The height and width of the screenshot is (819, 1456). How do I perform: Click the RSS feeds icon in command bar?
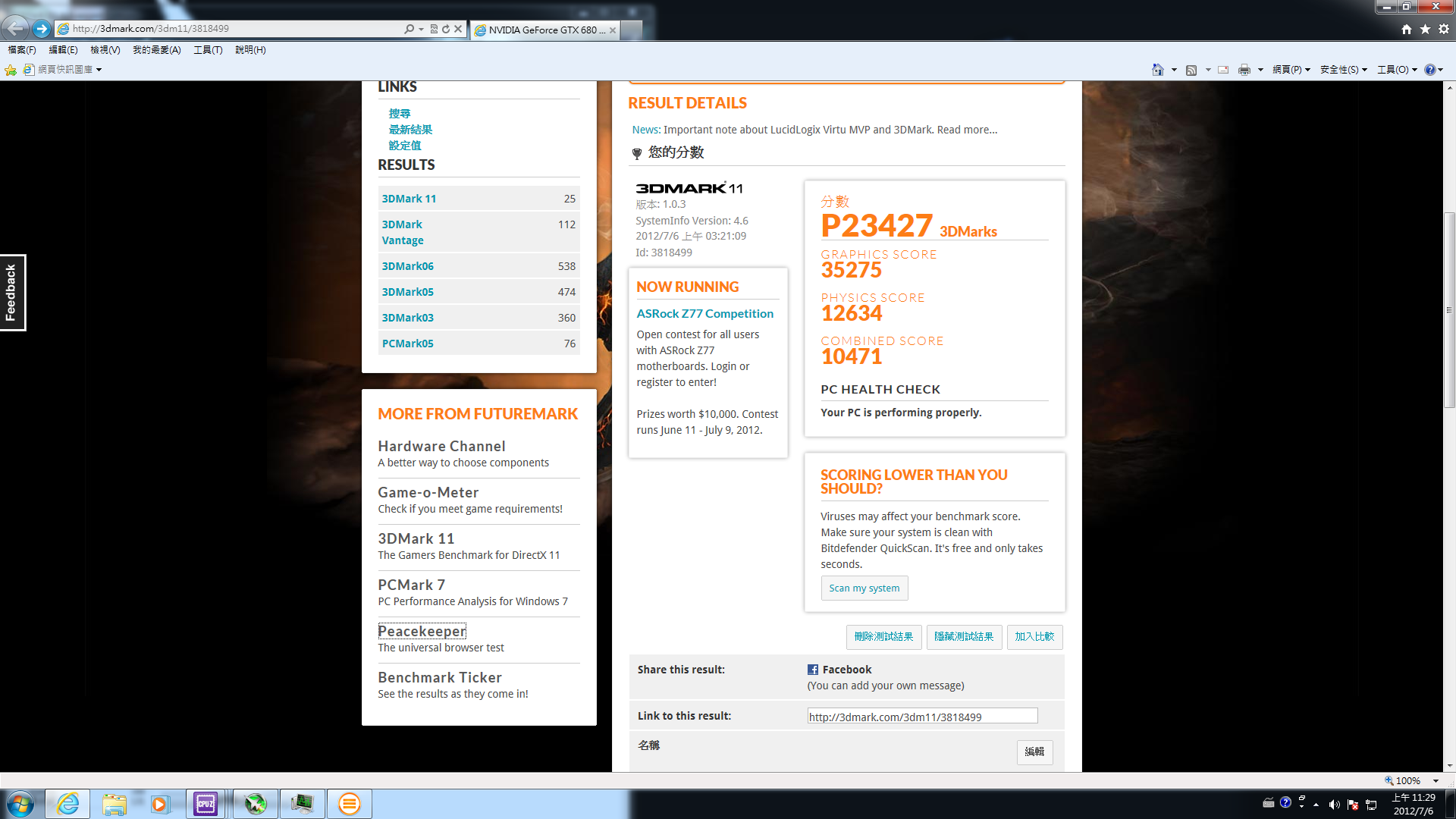(1191, 70)
